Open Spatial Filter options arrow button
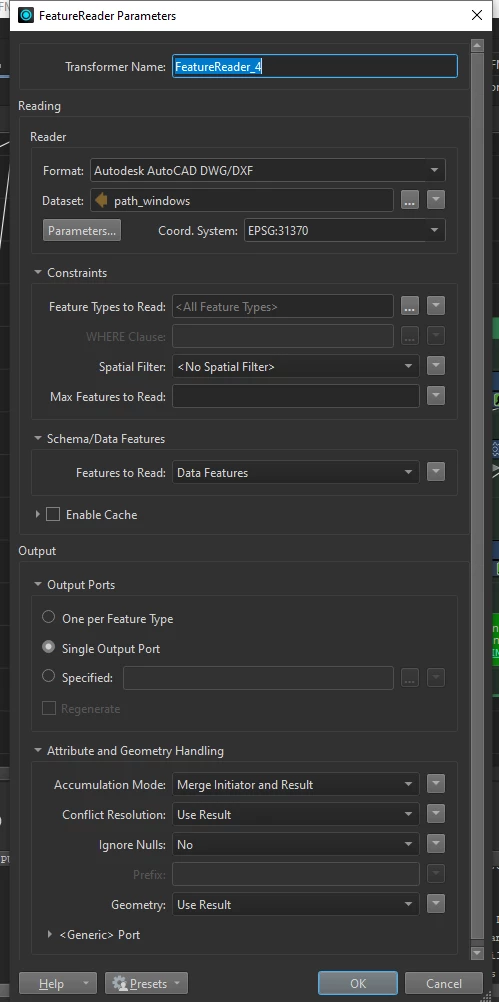 (436, 366)
